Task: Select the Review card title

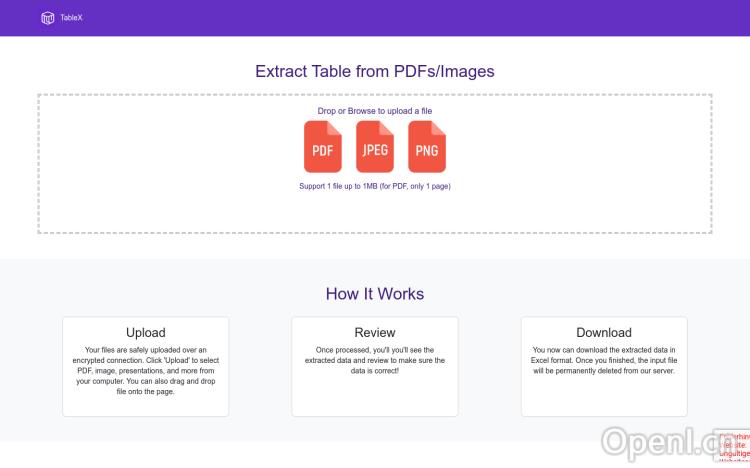Action: click(x=375, y=333)
